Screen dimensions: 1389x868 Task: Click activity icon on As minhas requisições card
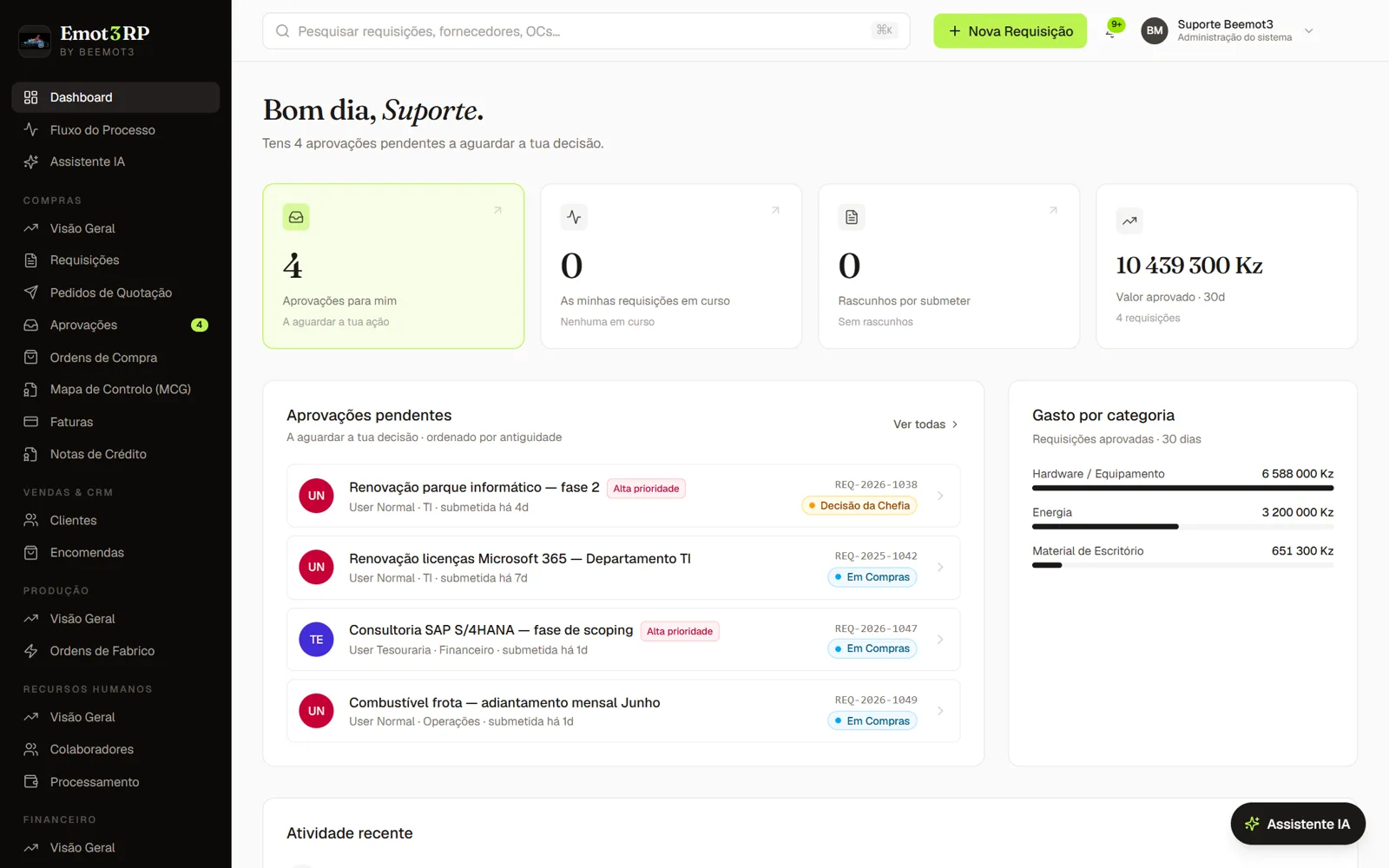tap(574, 217)
